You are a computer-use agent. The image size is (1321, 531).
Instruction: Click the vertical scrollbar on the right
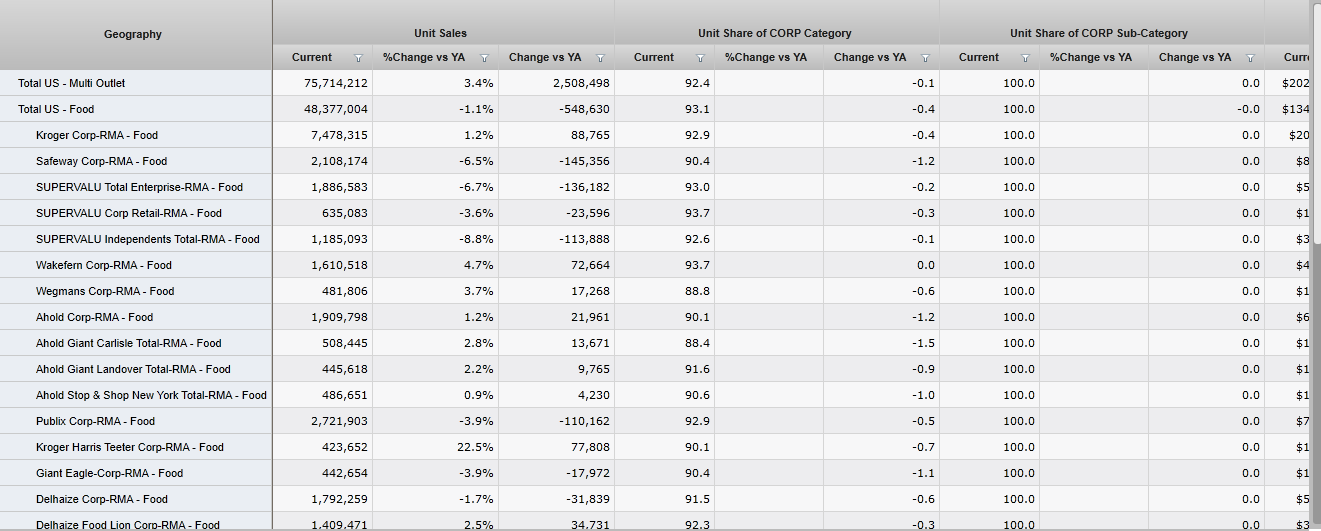[1316, 120]
